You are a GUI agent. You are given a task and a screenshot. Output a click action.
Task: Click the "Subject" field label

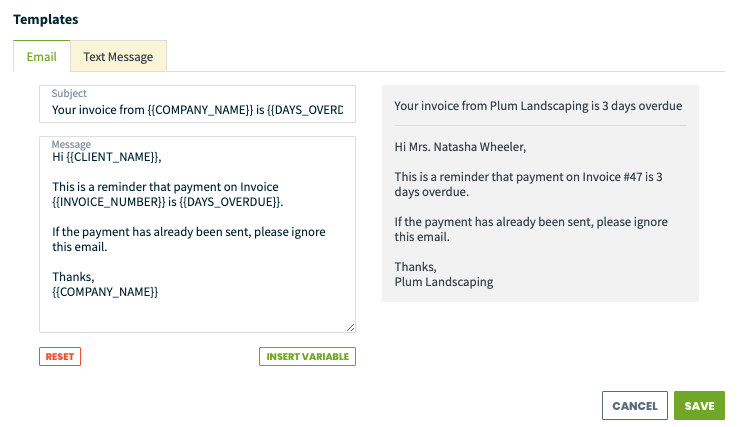[x=69, y=94]
